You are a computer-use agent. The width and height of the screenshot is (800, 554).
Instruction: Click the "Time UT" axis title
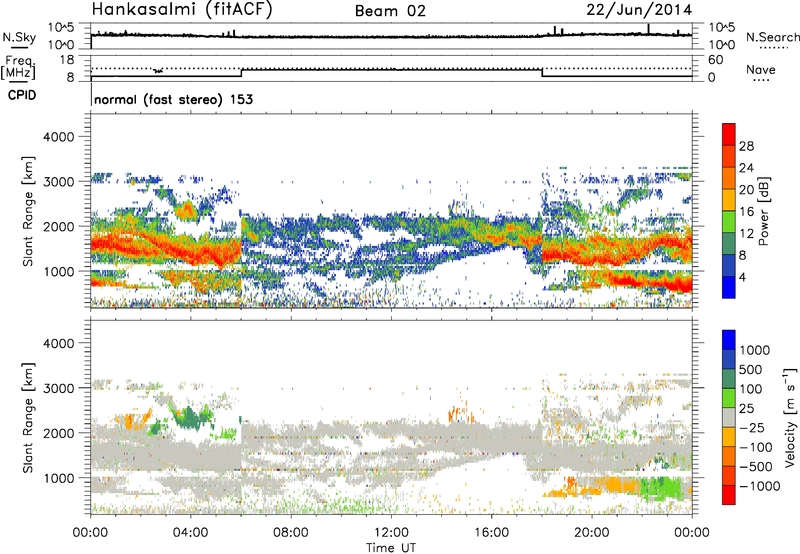click(x=391, y=548)
